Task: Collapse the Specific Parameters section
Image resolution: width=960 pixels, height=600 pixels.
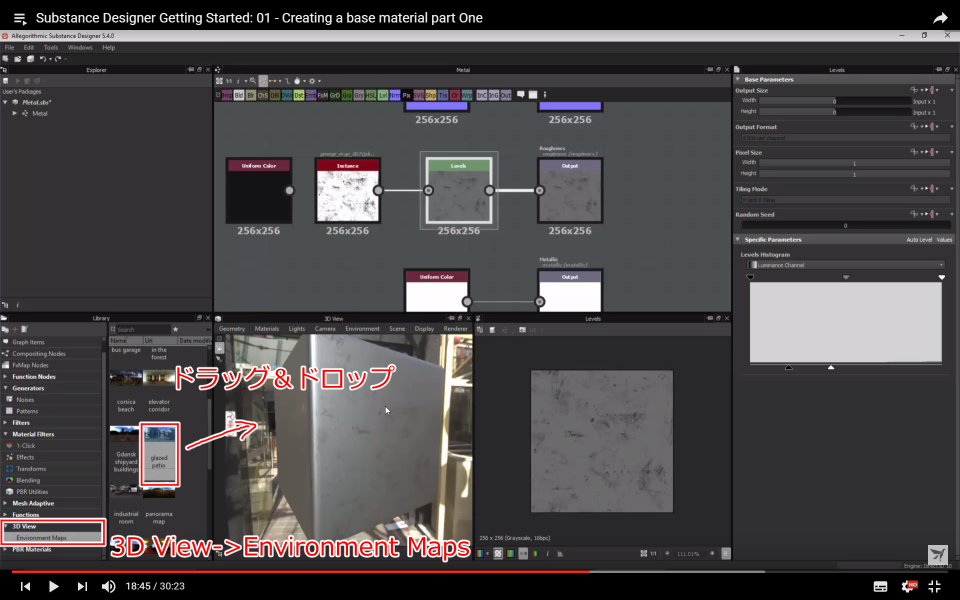Action: tap(738, 239)
